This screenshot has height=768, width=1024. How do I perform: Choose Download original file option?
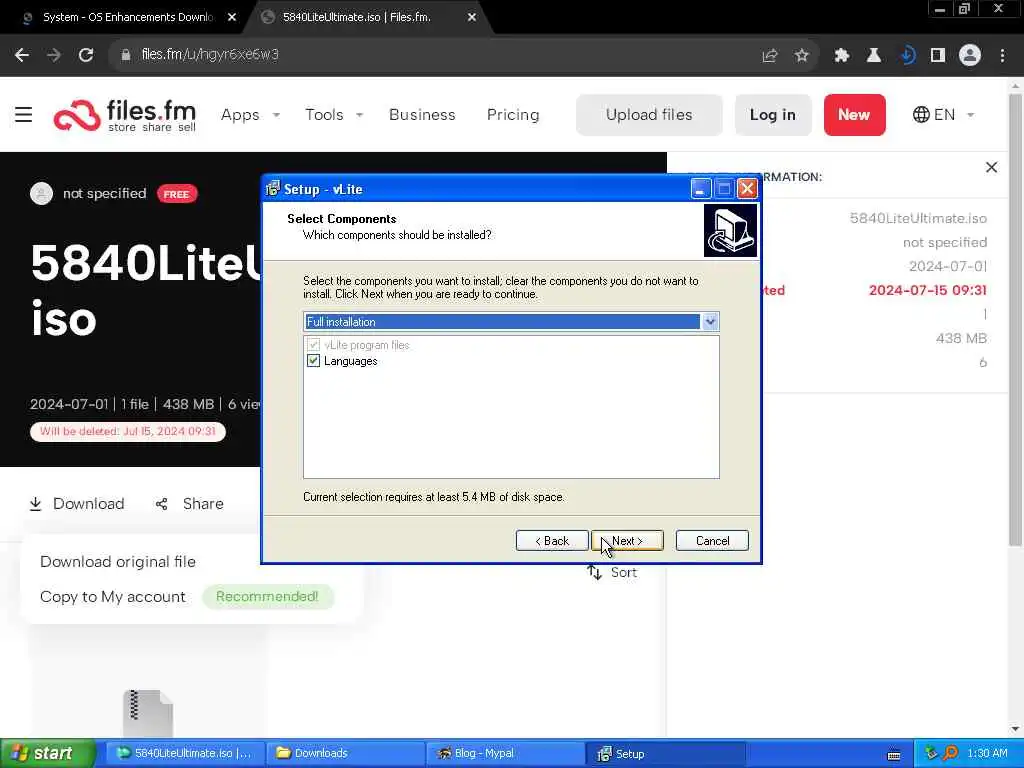tap(118, 562)
